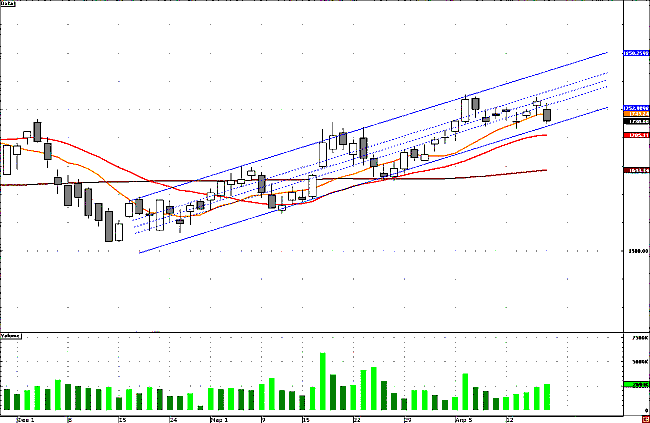Screen dimensions: 650x423
Task: Click the Apr 5 date label
Action: (465, 417)
